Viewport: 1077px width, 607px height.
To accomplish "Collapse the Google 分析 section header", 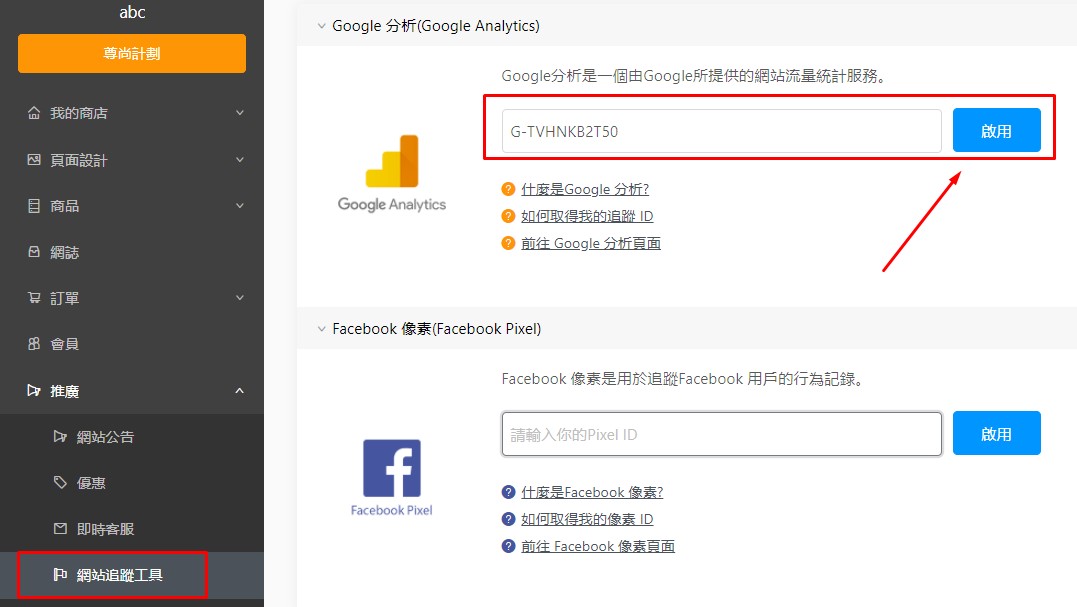I will (321, 26).
